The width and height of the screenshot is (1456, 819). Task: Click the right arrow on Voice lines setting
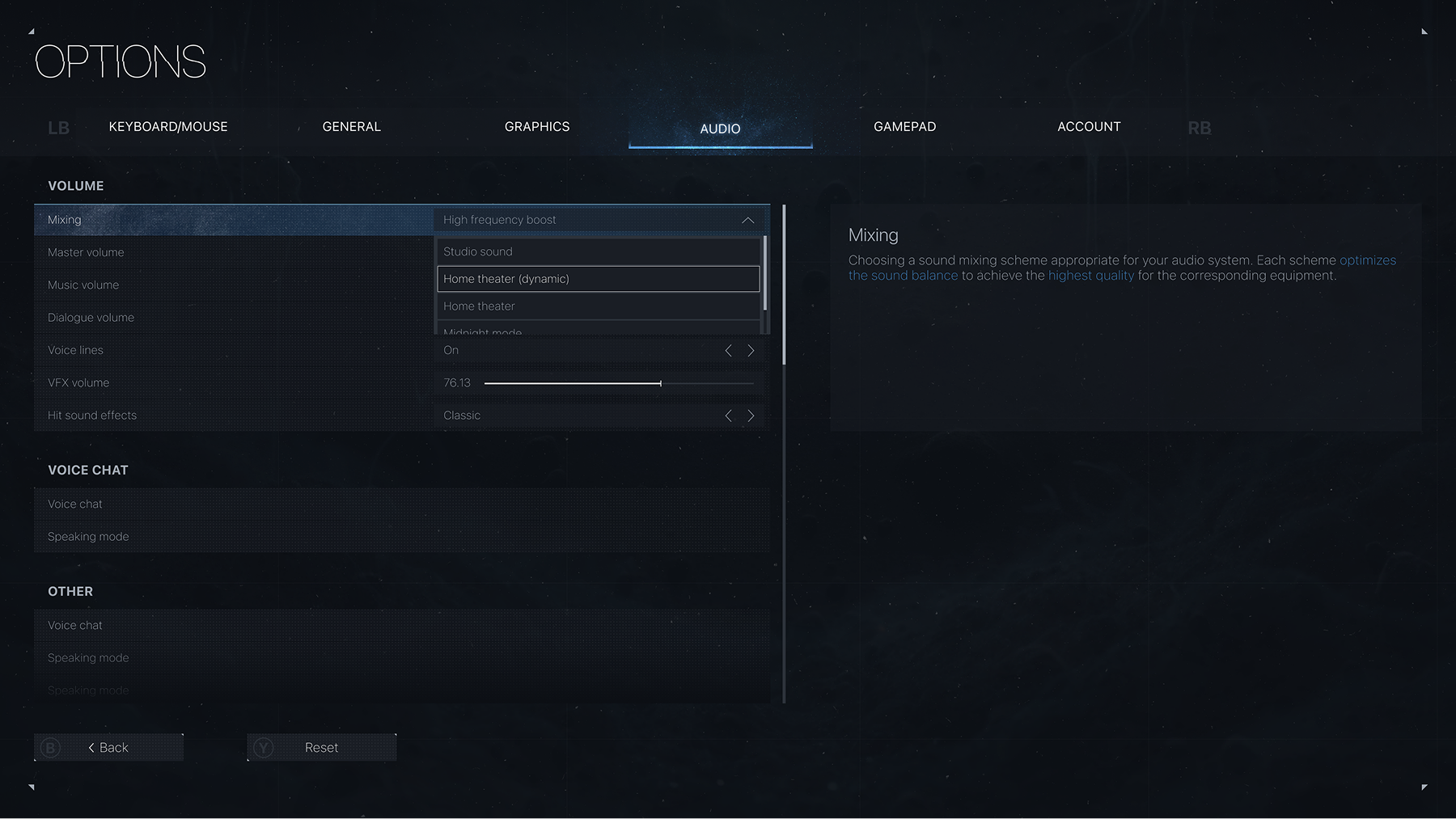tap(751, 350)
